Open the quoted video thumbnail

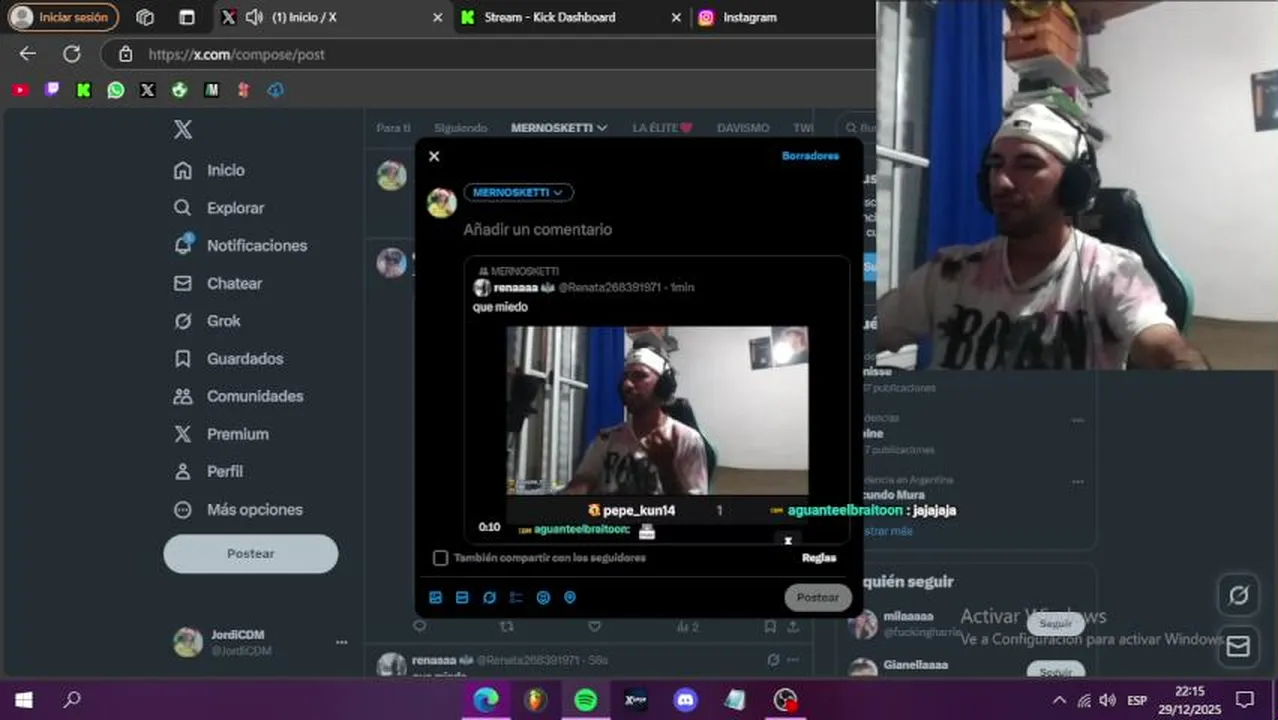coord(657,411)
